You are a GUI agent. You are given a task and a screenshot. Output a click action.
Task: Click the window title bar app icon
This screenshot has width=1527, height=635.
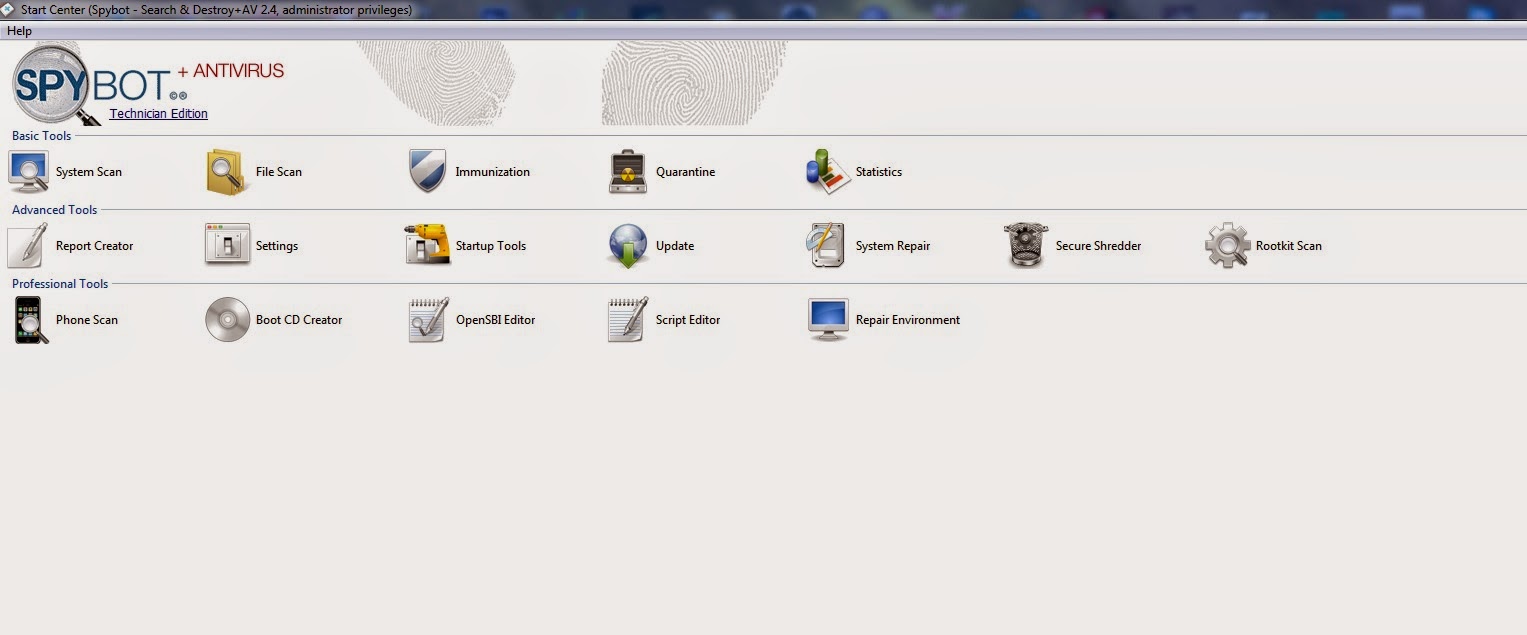(7, 9)
